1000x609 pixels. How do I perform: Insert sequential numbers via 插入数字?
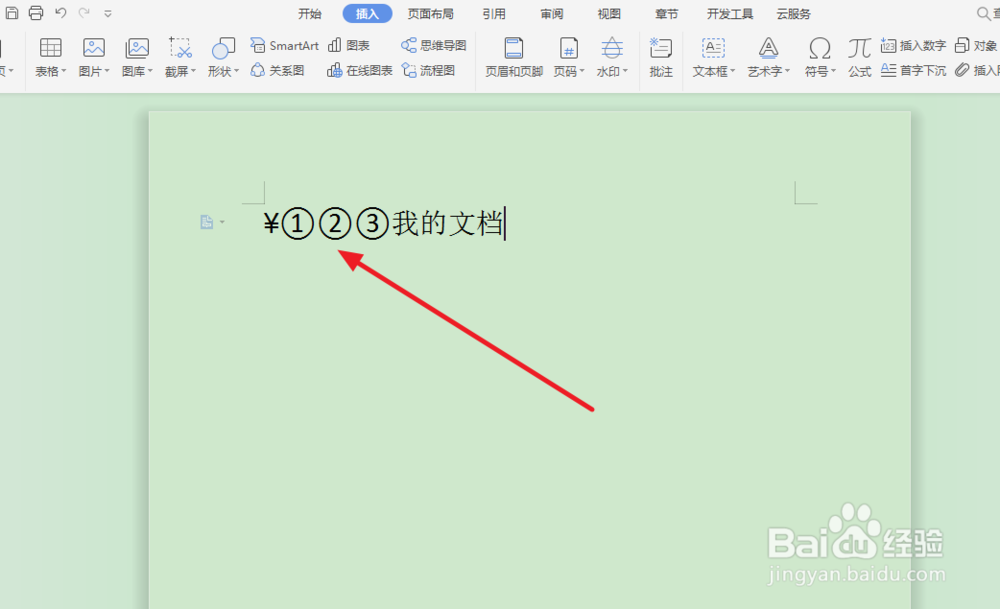[913, 44]
